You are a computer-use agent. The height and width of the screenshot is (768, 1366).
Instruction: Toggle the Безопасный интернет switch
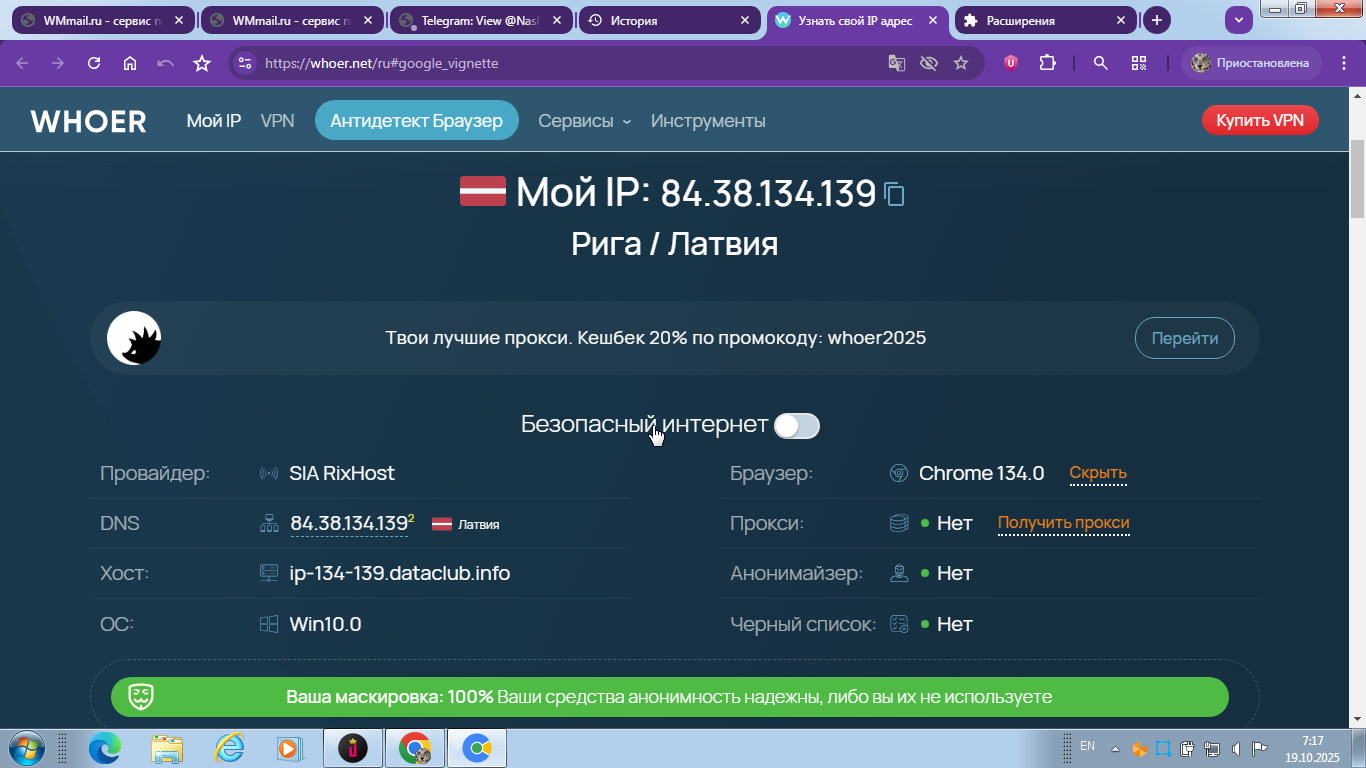coord(797,426)
